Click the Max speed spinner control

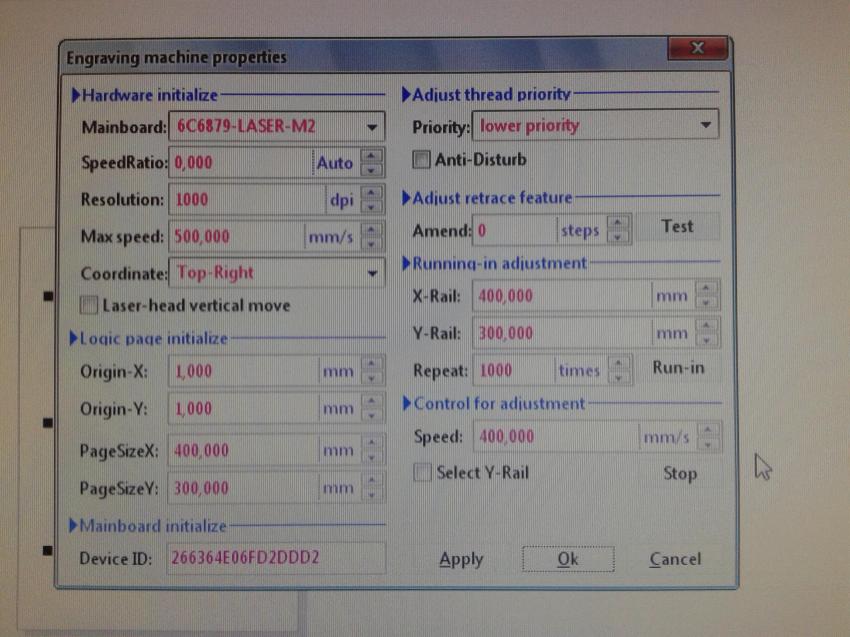[x=372, y=237]
